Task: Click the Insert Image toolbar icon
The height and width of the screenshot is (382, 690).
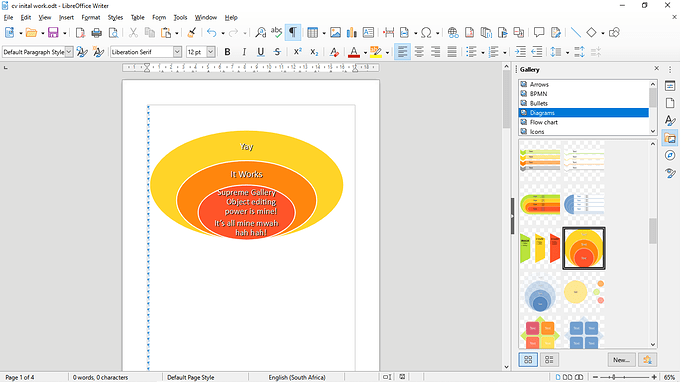Action: click(x=335, y=33)
